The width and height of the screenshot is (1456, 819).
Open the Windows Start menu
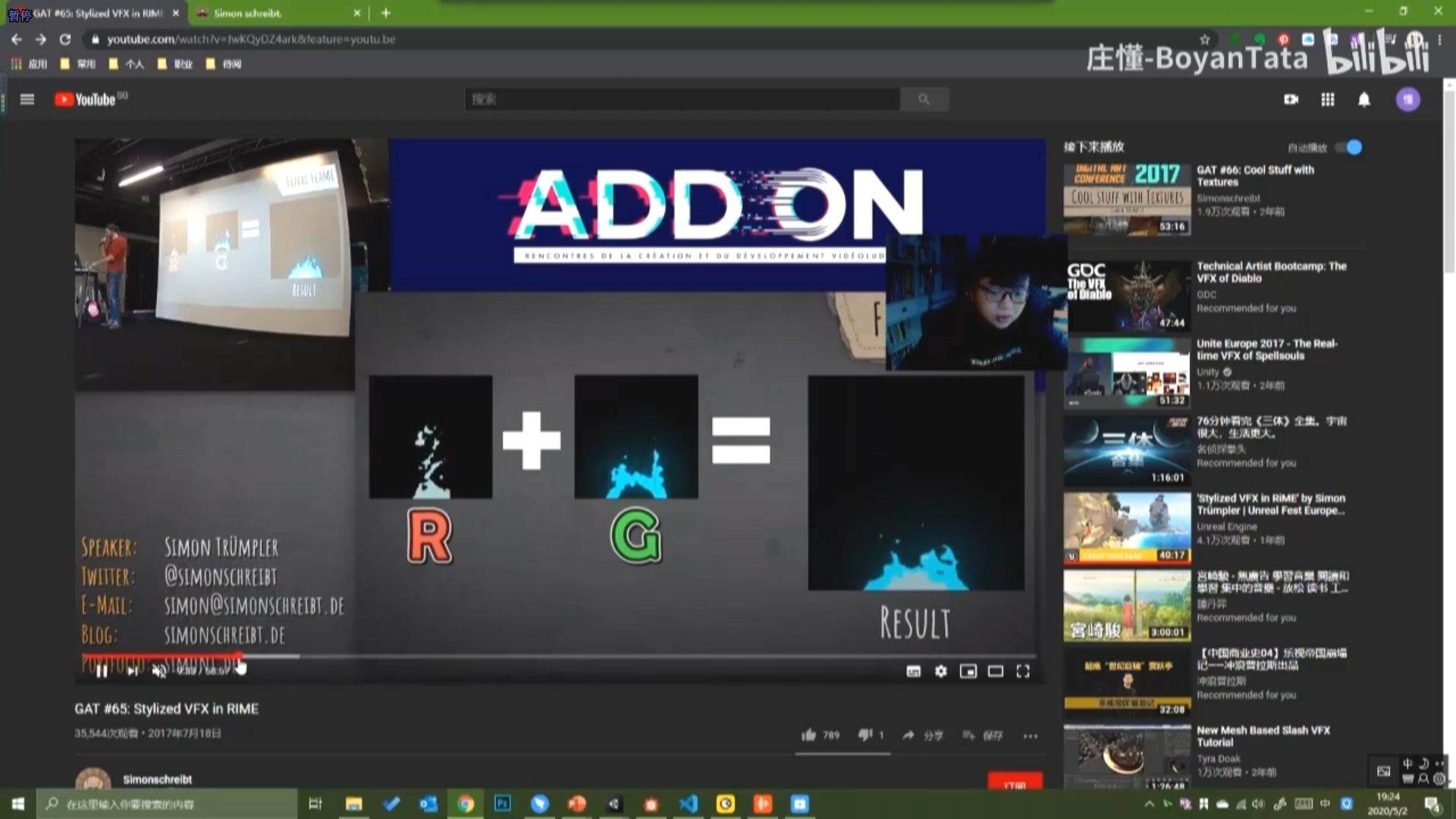pyautogui.click(x=18, y=804)
